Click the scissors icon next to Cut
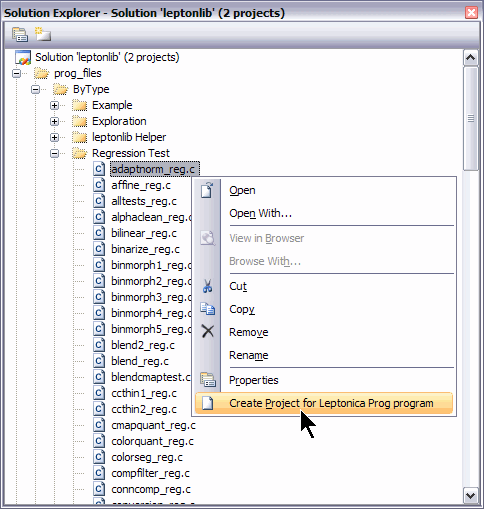Image resolution: width=484 pixels, height=509 pixels. click(x=208, y=286)
